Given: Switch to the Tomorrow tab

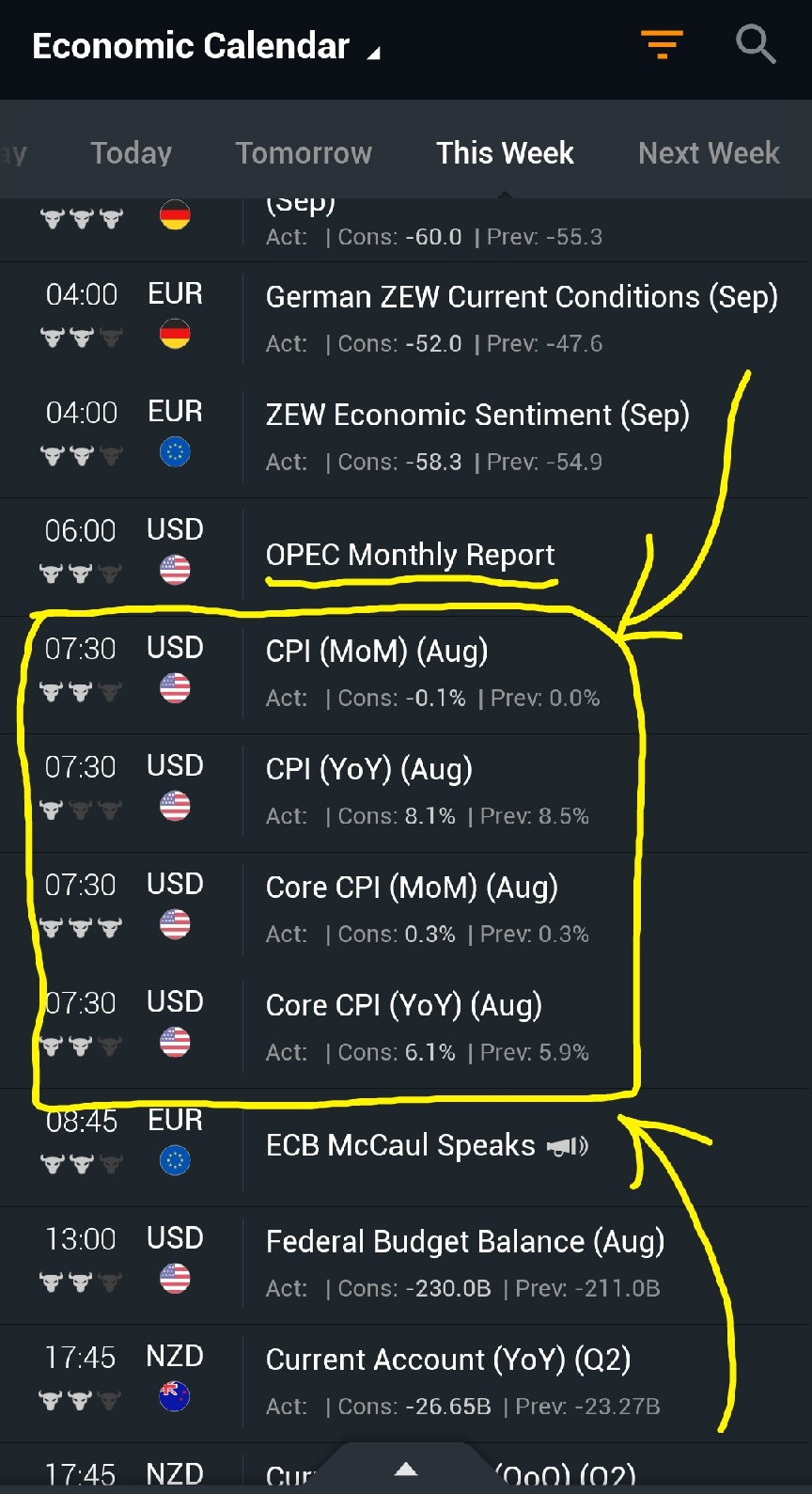Looking at the screenshot, I should point(304,152).
